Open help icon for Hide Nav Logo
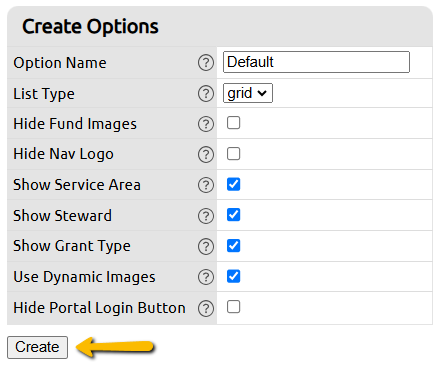439x365 pixels. pyautogui.click(x=206, y=154)
